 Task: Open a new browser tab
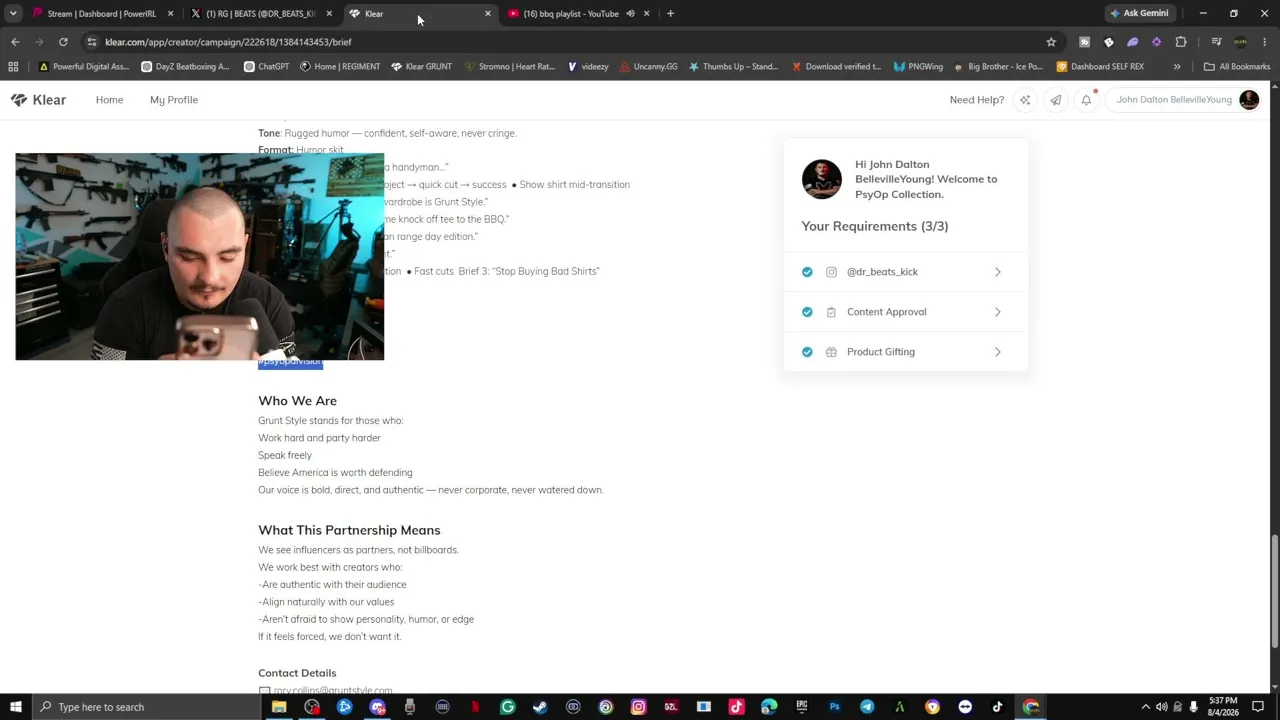tap(670, 14)
